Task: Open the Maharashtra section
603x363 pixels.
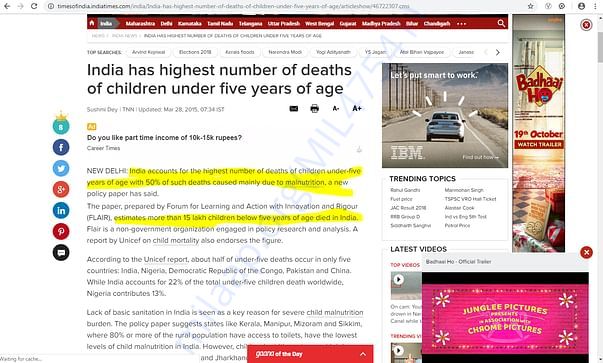Action: click(140, 24)
